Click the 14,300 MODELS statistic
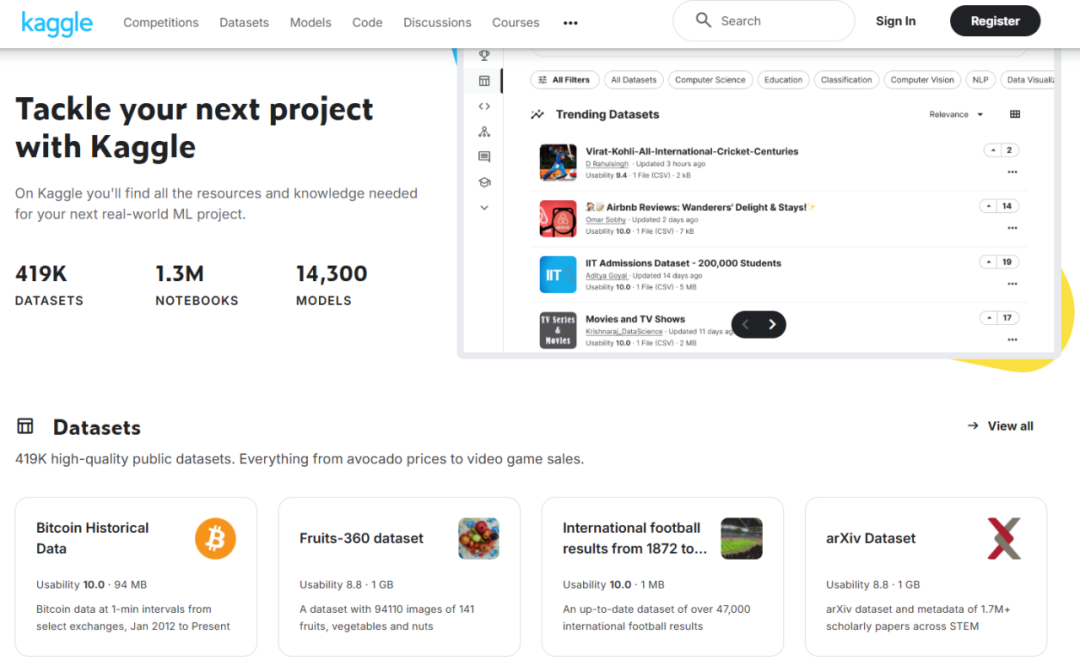The height and width of the screenshot is (661, 1080). [x=331, y=284]
